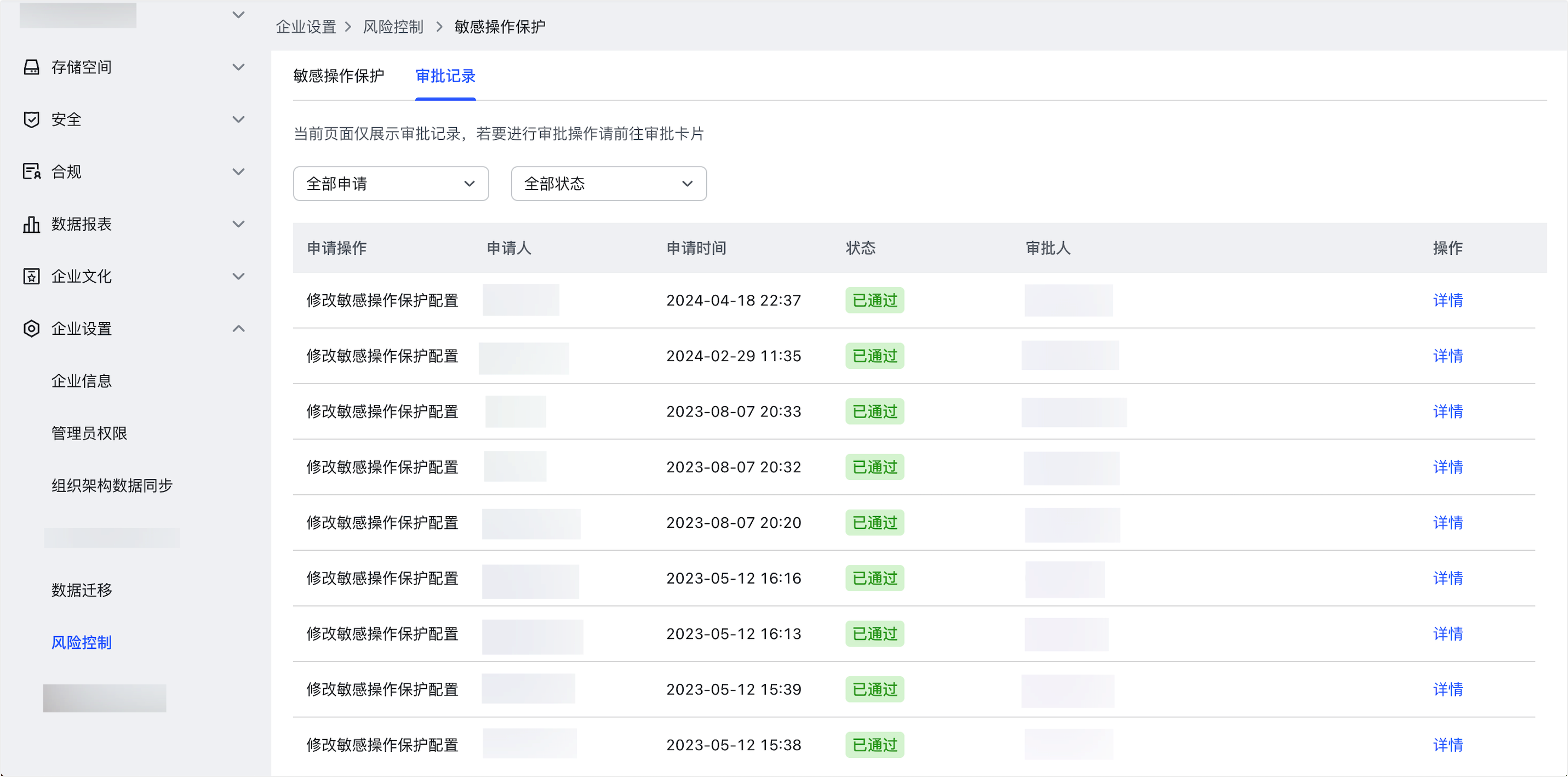View 详情 for 2023-08-07 20:33 record
Image resolution: width=1568 pixels, height=777 pixels.
pyautogui.click(x=1447, y=412)
